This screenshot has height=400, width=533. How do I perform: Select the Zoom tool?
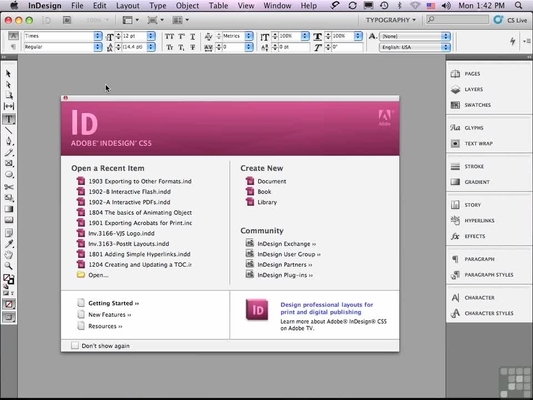[8, 266]
